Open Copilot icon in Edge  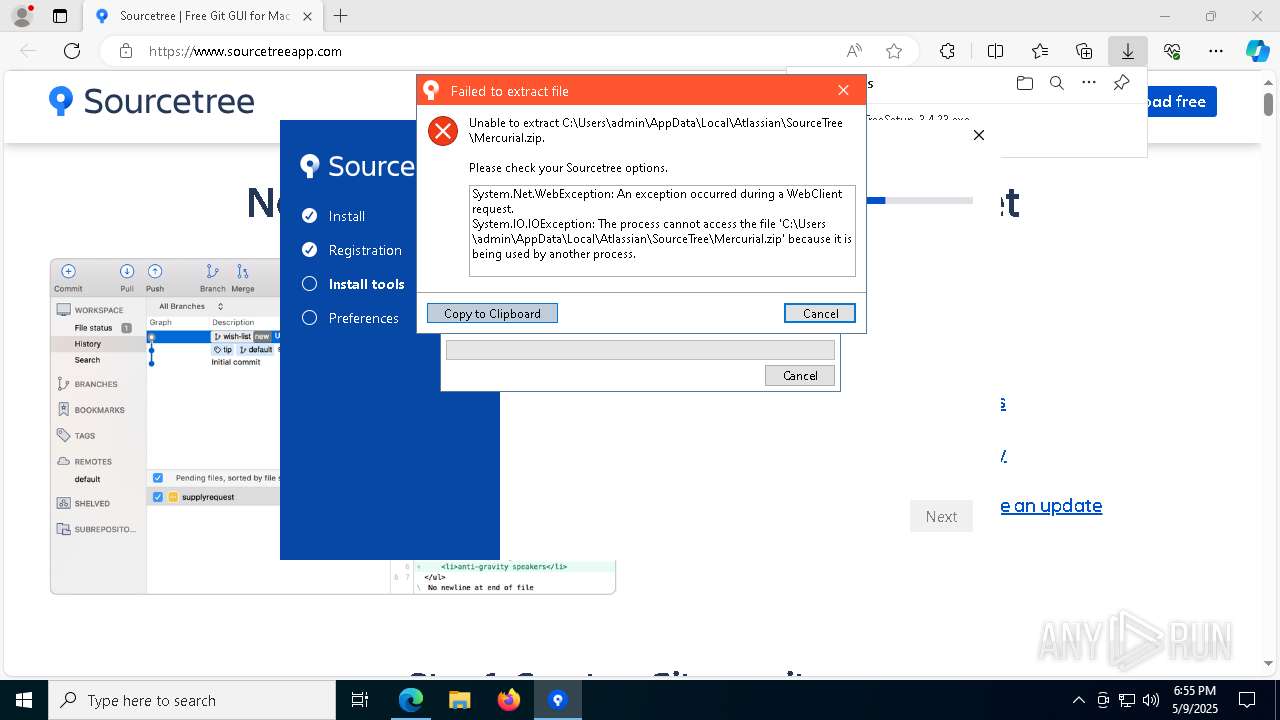[x=1257, y=51]
